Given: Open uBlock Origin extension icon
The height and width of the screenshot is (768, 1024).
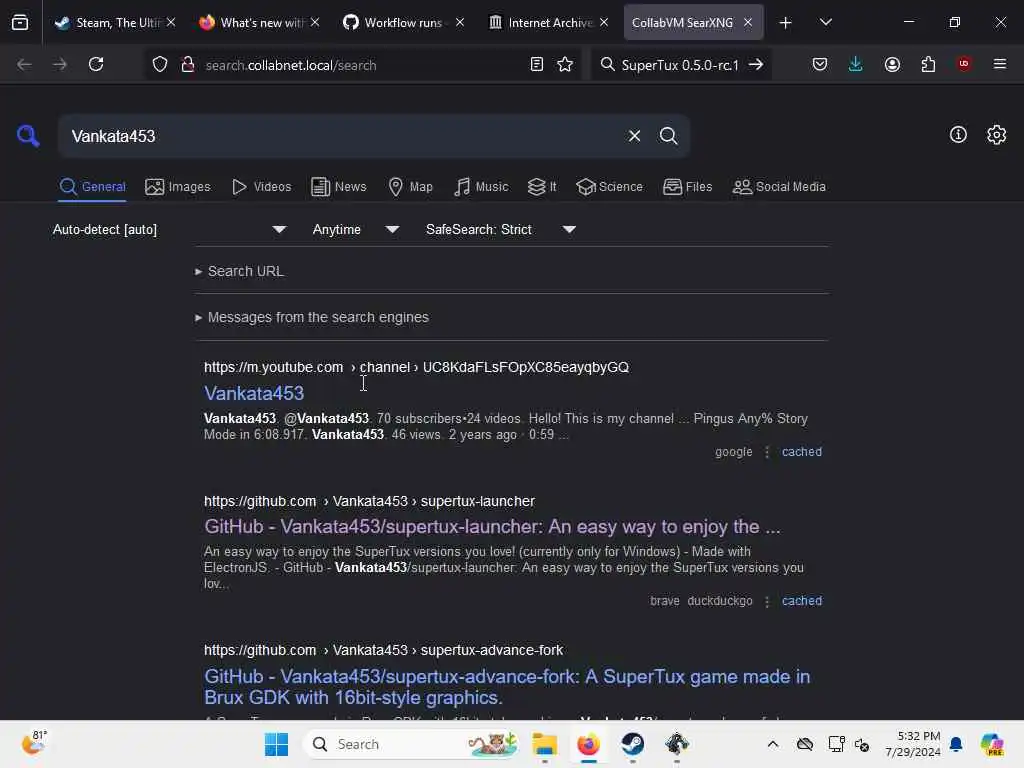Looking at the screenshot, I should click(964, 64).
